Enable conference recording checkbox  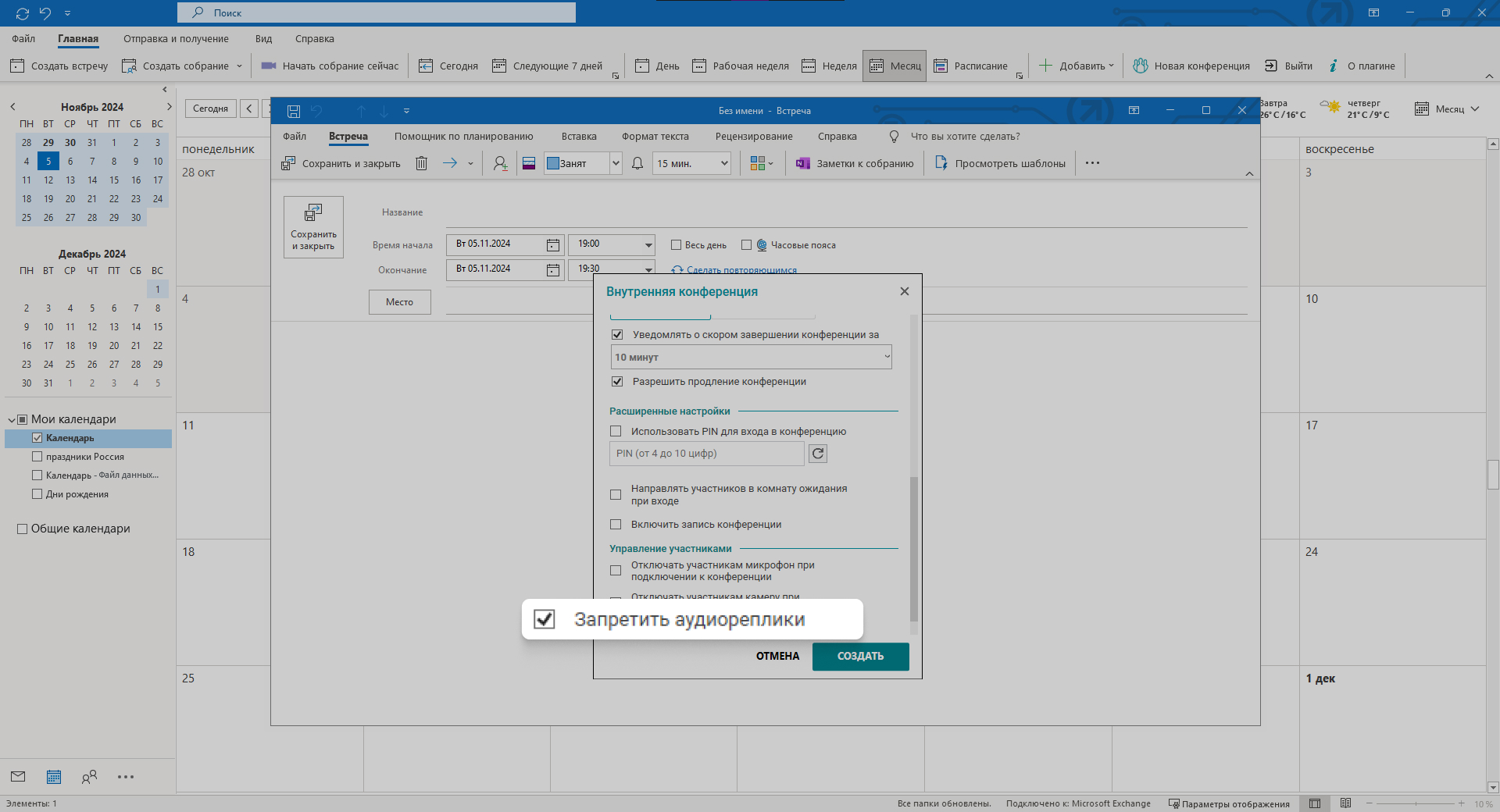[x=616, y=525]
